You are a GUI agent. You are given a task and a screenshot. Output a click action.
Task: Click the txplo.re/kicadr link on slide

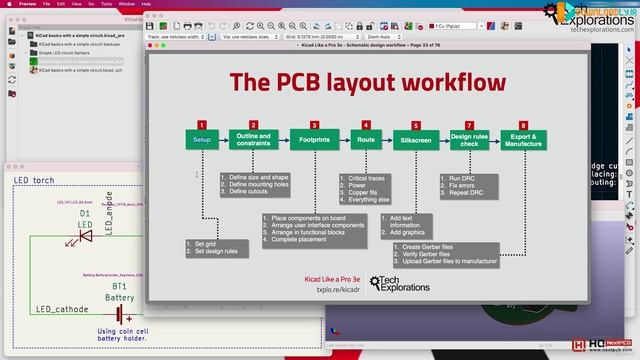[x=338, y=290]
